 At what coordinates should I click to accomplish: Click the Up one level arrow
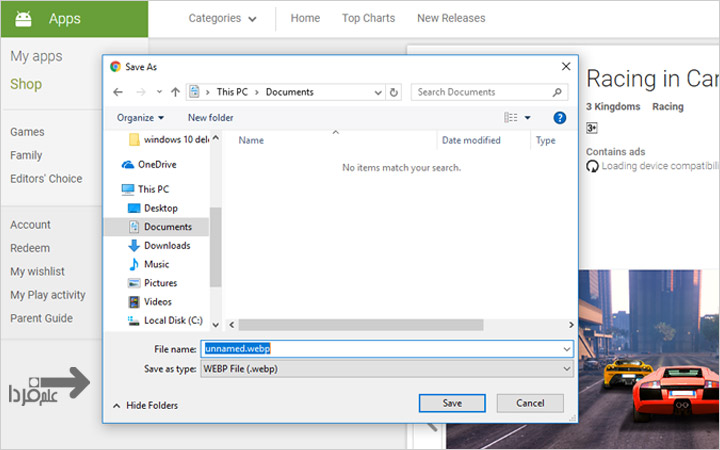pyautogui.click(x=176, y=92)
